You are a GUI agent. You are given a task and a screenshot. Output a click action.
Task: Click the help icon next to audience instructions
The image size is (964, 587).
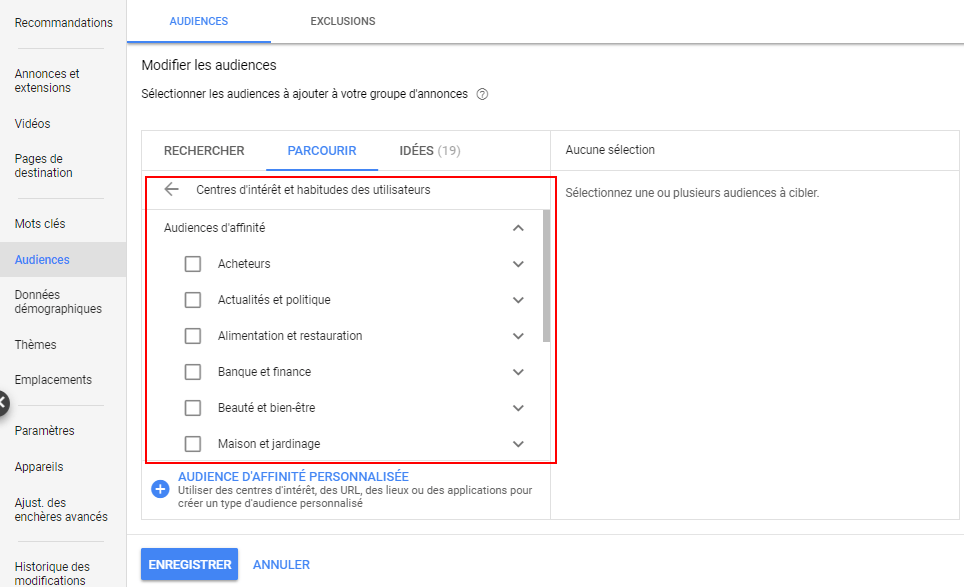(x=482, y=94)
